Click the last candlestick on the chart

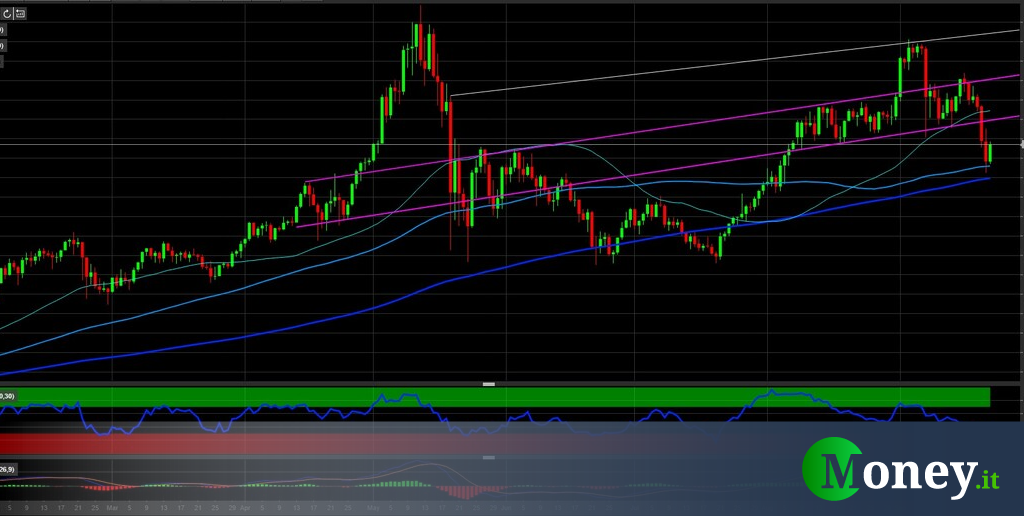tap(990, 153)
